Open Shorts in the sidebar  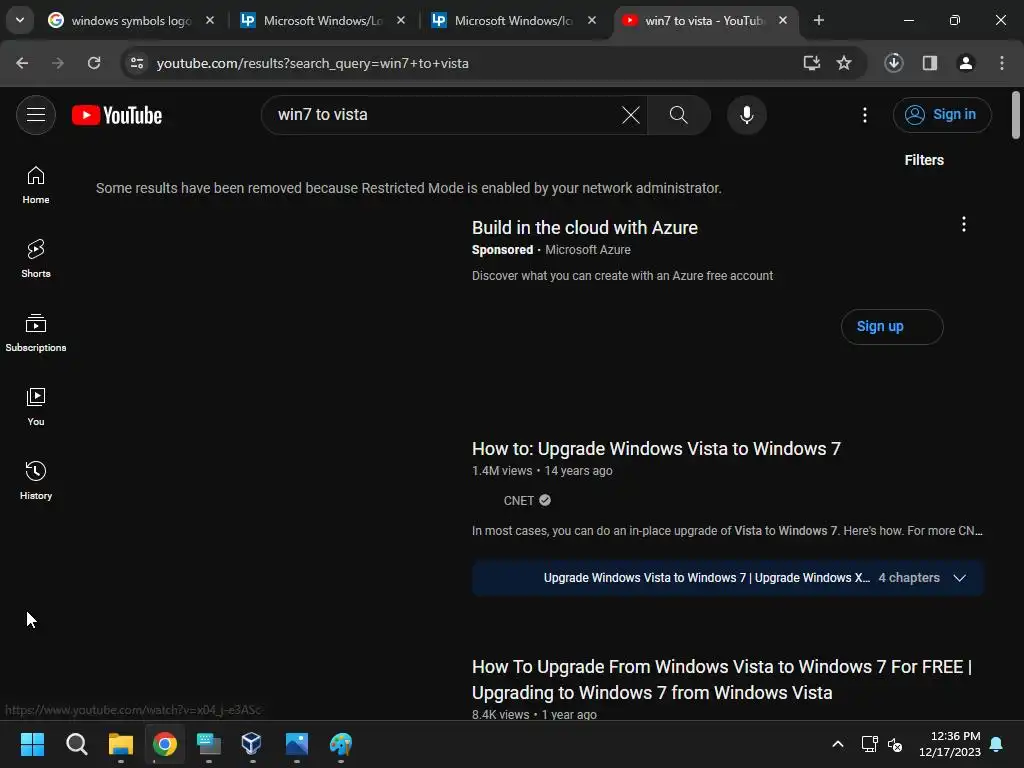[36, 259]
